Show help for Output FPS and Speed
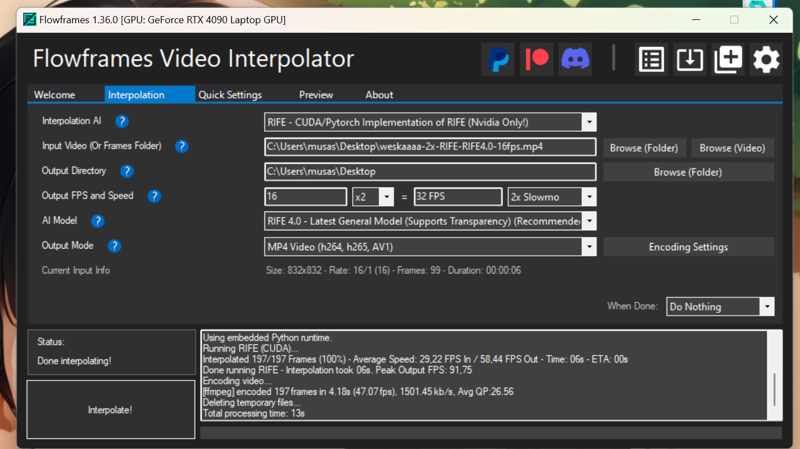This screenshot has width=800, height=449. (x=154, y=196)
